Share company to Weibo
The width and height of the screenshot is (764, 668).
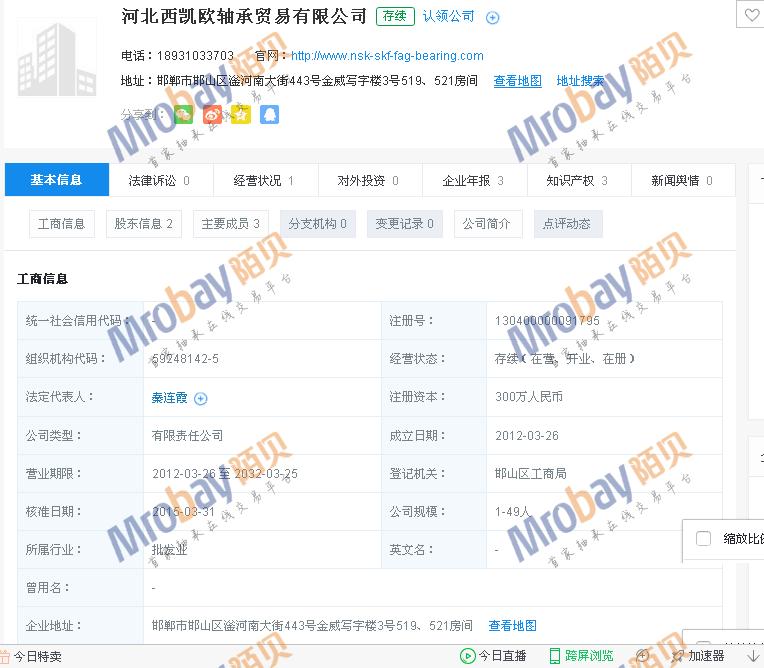[212, 115]
